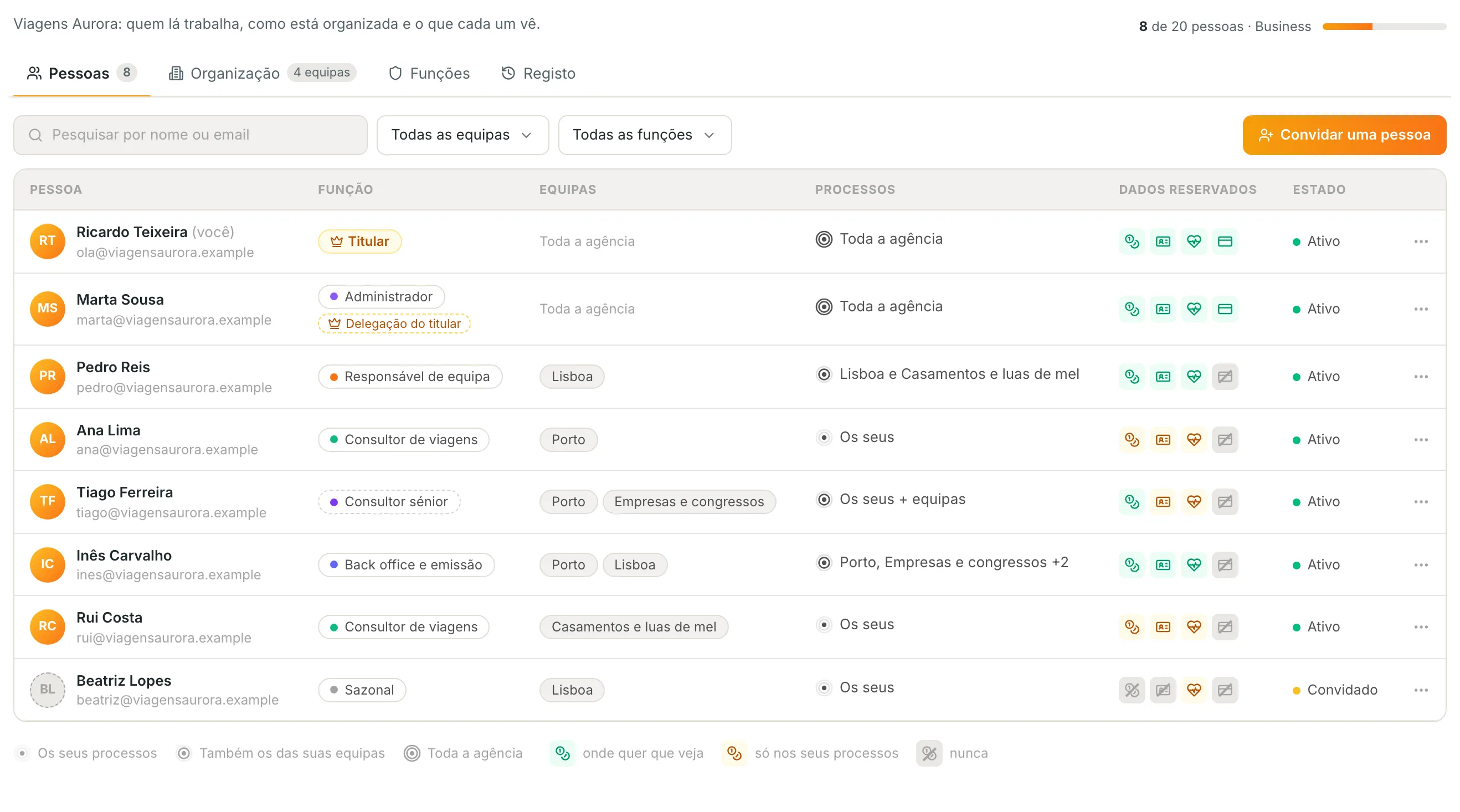Click the 'Consultor sénior' role chip

coord(389,501)
